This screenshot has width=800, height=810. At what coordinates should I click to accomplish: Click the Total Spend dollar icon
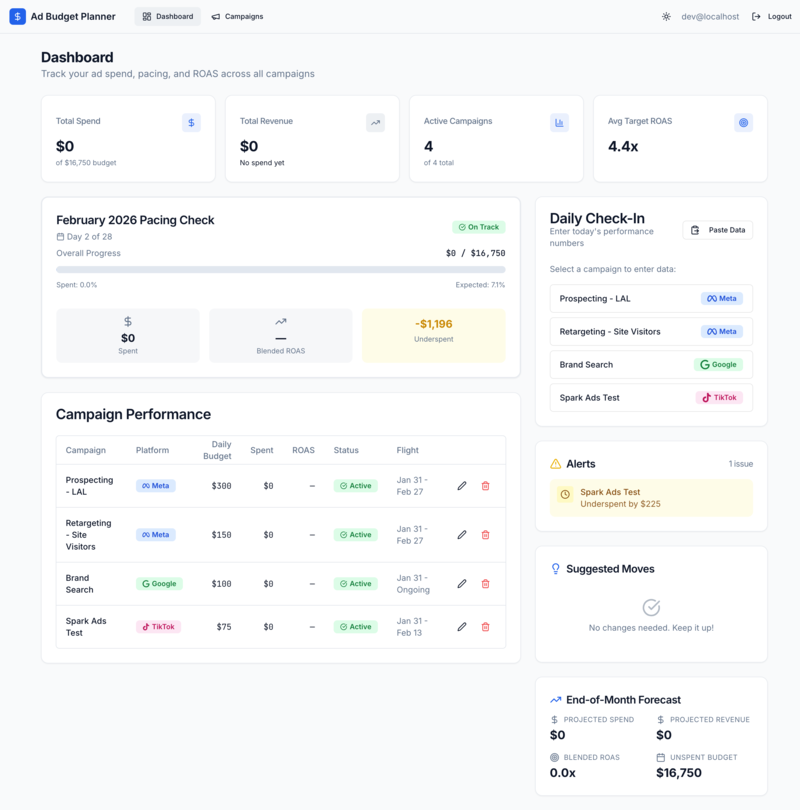(191, 123)
